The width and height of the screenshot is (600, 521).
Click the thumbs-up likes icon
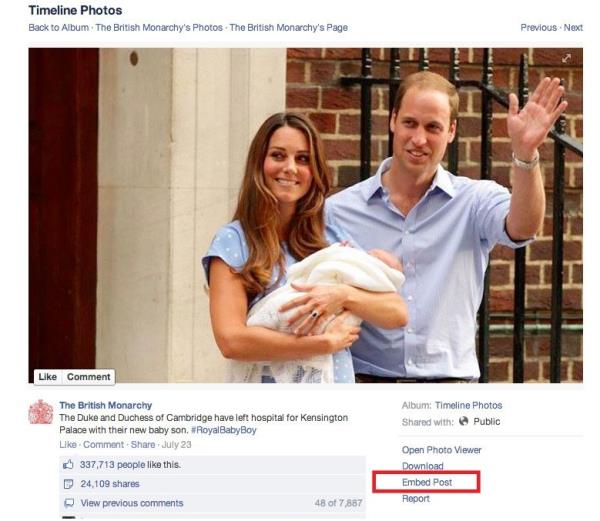[68, 464]
